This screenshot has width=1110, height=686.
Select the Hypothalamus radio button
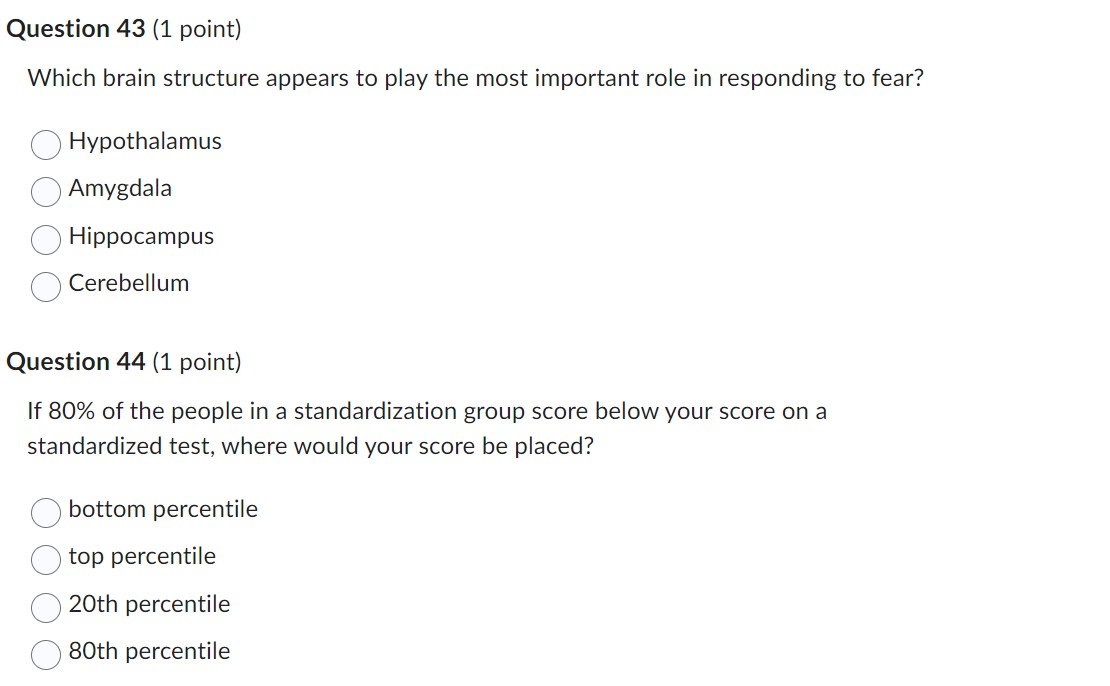click(x=44, y=144)
